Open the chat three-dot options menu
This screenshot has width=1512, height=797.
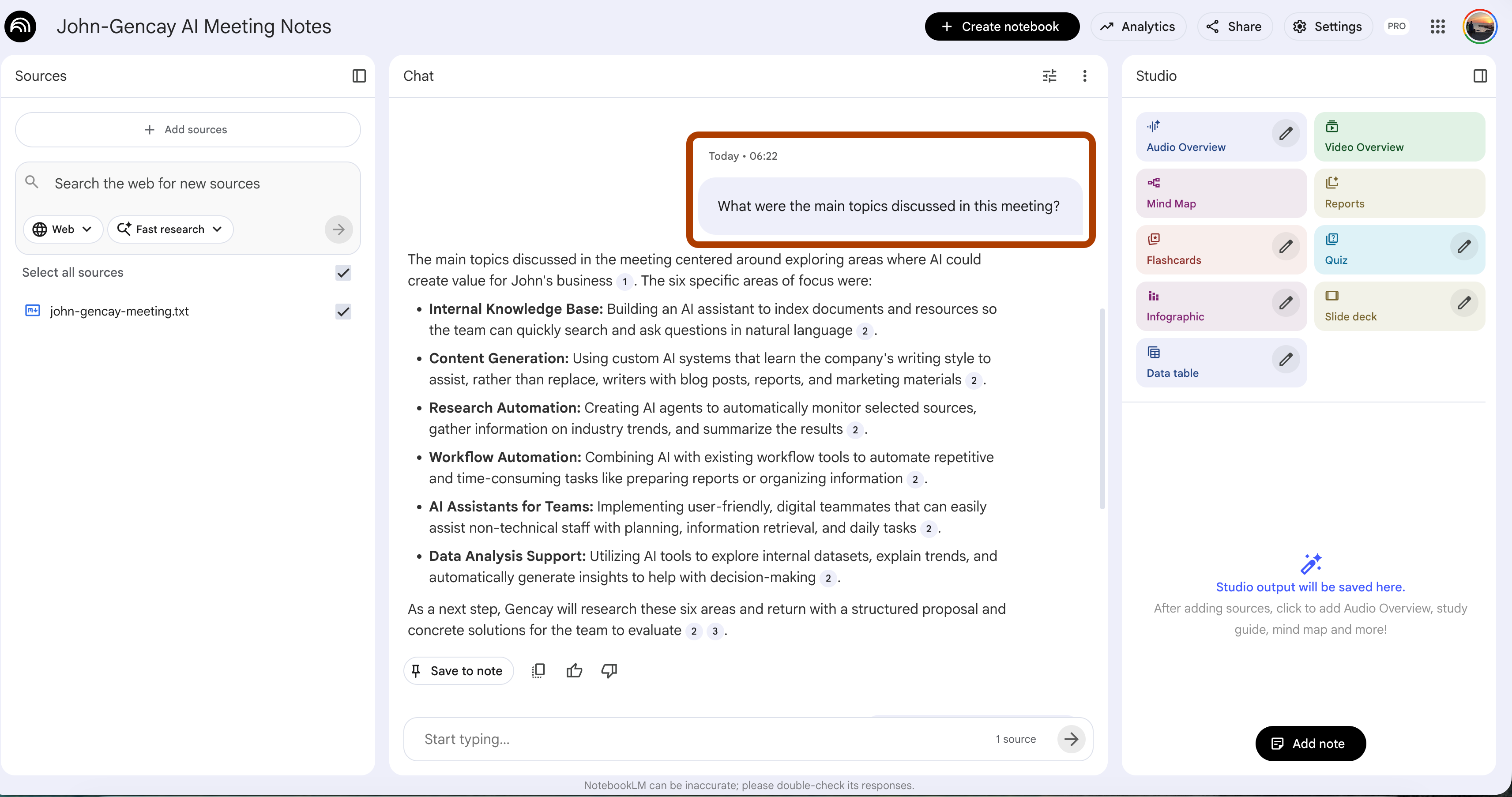coord(1084,76)
